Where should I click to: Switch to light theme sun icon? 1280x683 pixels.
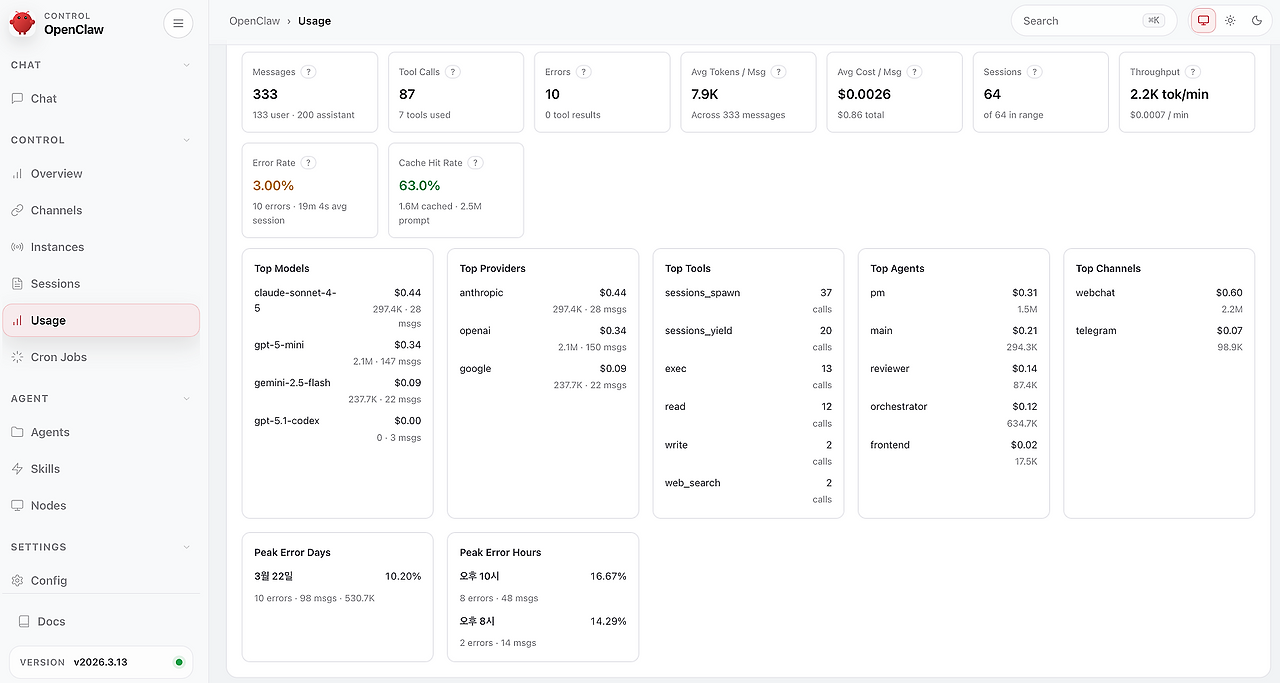(1230, 20)
